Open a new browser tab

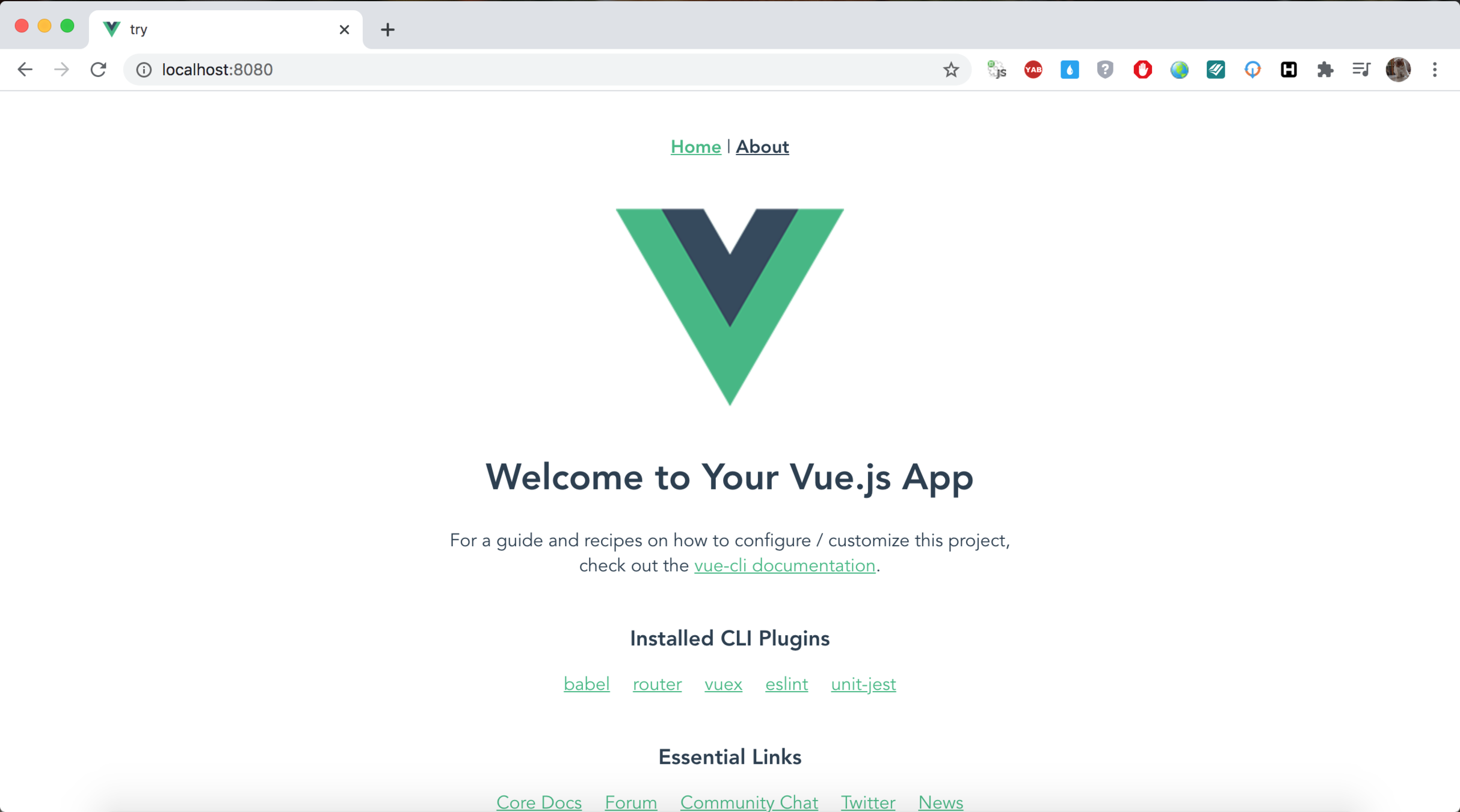387,29
